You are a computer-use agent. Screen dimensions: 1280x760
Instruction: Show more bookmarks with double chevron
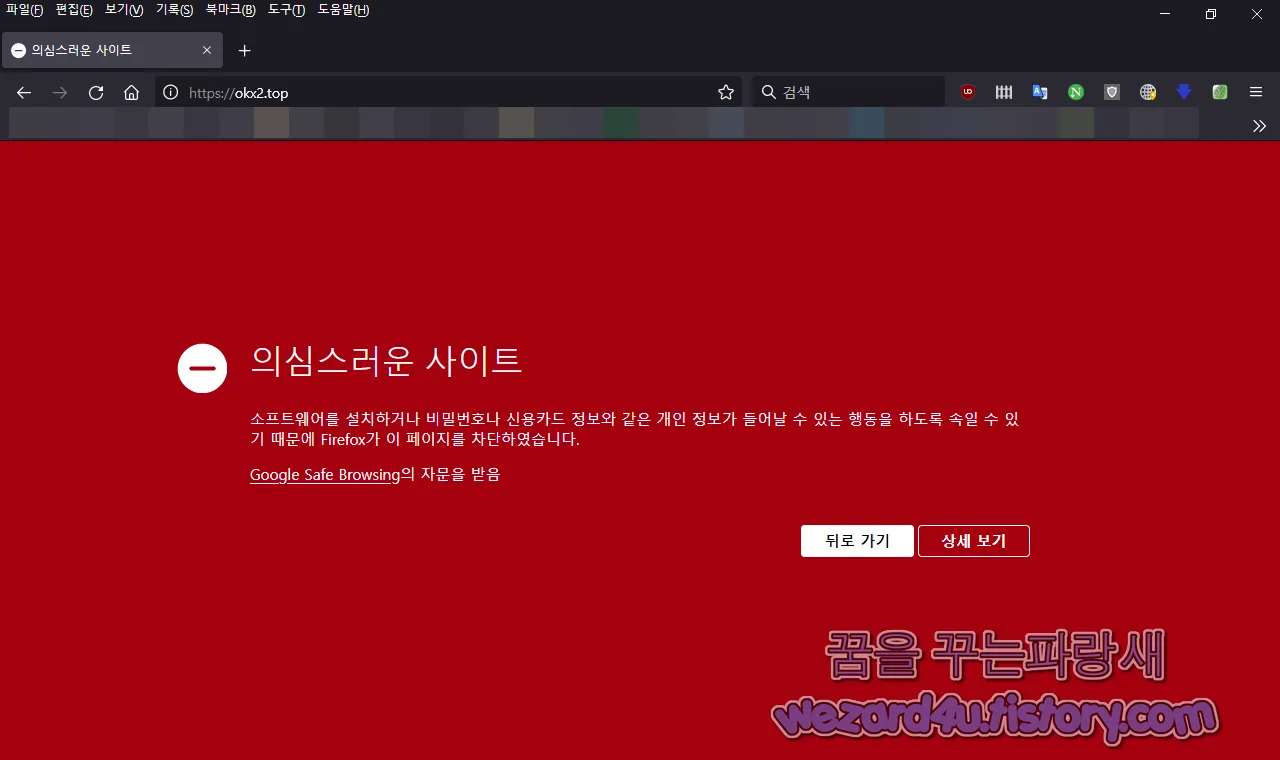(1259, 125)
